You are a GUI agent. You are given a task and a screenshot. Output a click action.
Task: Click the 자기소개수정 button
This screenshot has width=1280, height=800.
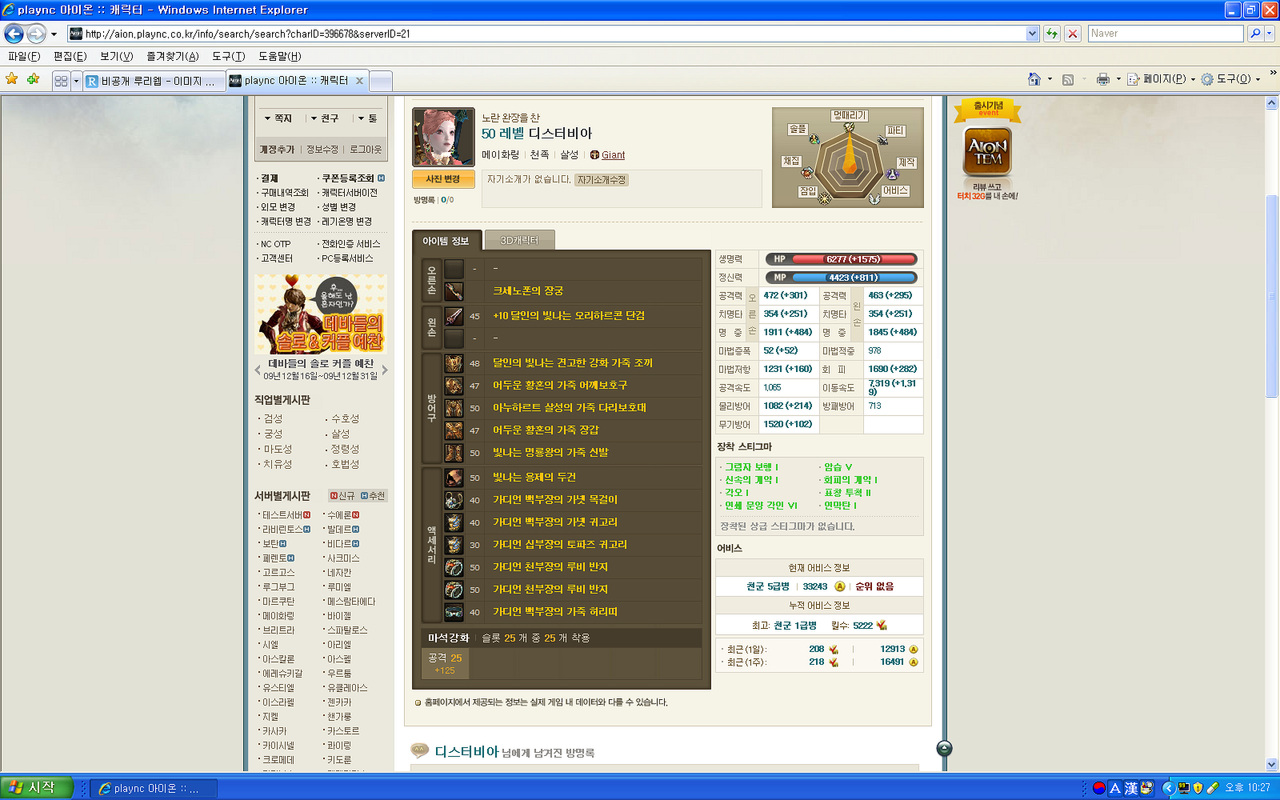point(601,180)
